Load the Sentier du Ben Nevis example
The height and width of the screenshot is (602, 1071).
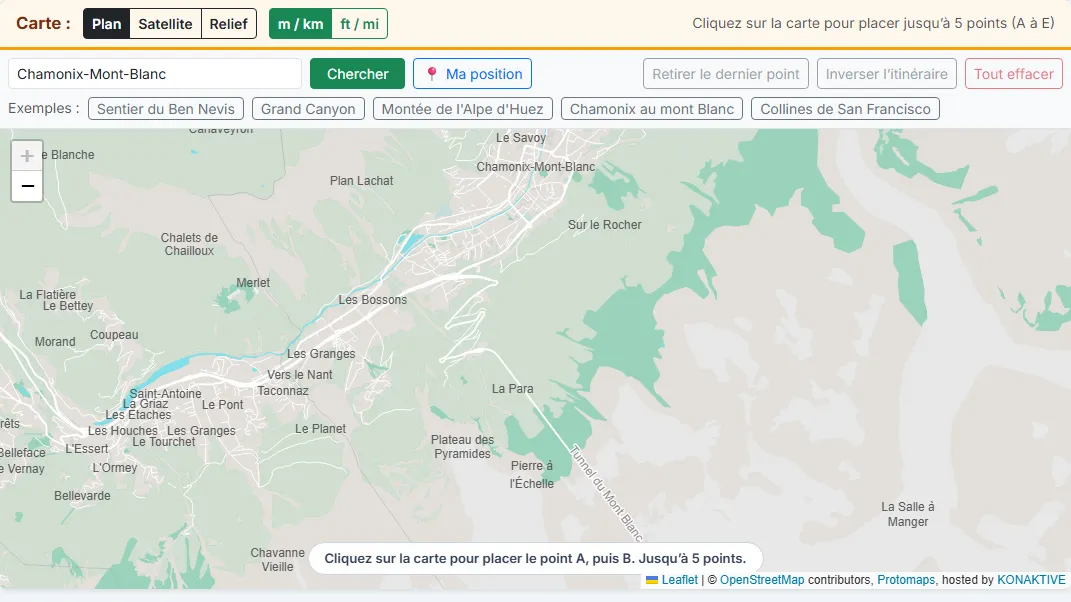click(166, 109)
